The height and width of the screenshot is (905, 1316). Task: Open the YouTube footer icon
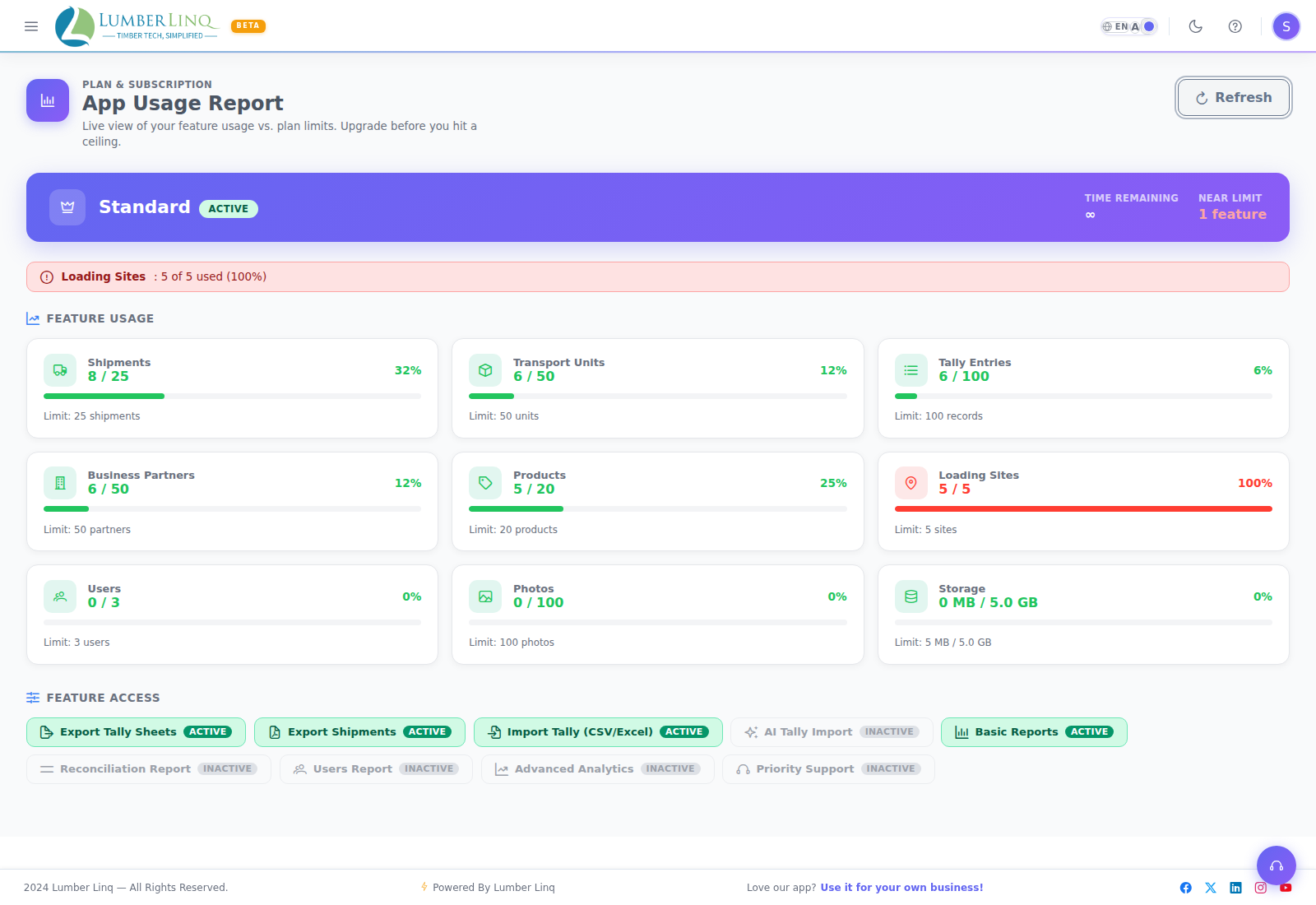pos(1286,888)
